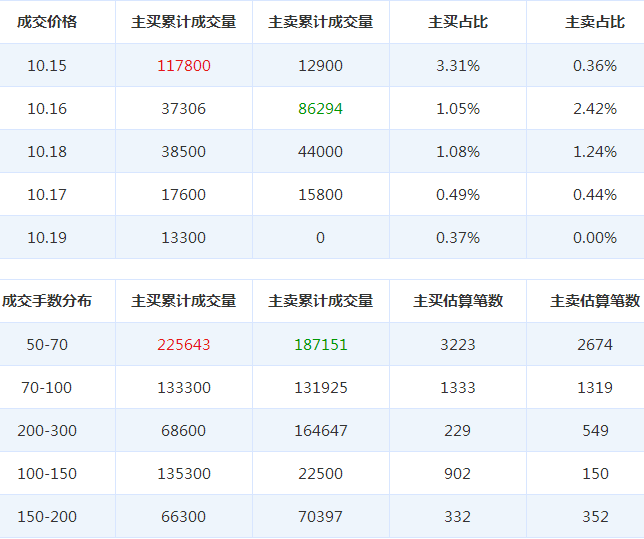Click the value 150 in 主卖估算笔数

coord(595,474)
